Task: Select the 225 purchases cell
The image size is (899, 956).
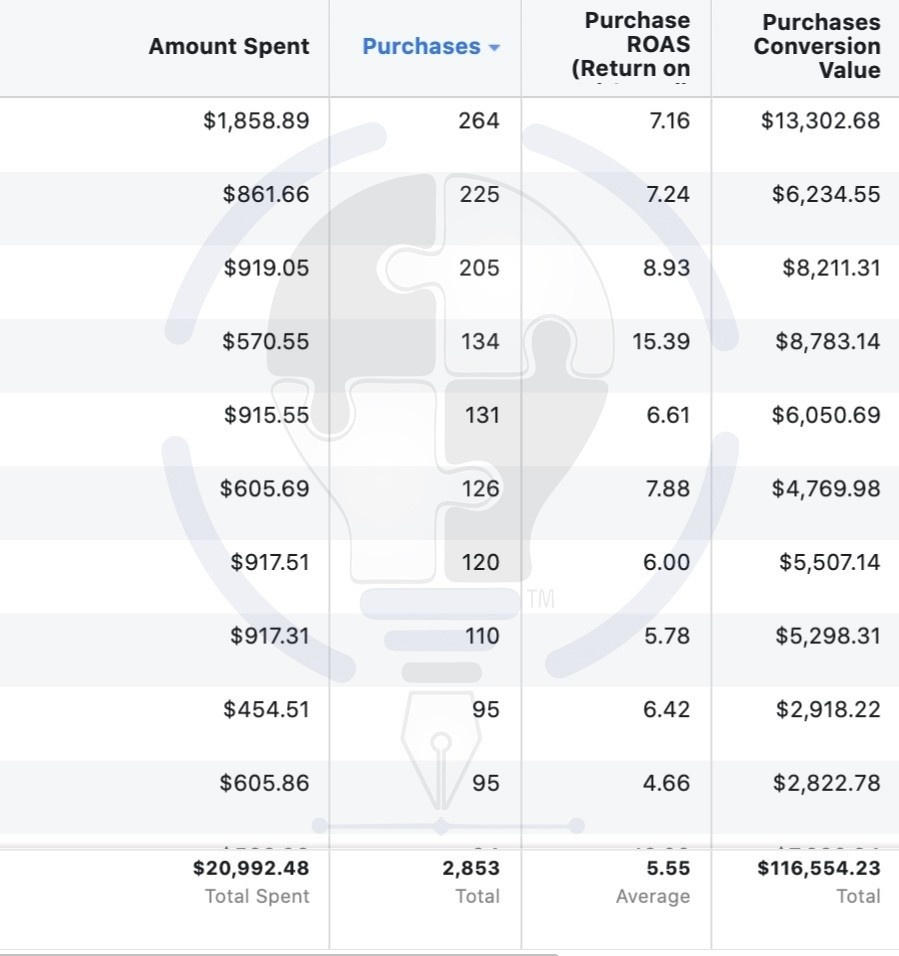Action: (480, 194)
